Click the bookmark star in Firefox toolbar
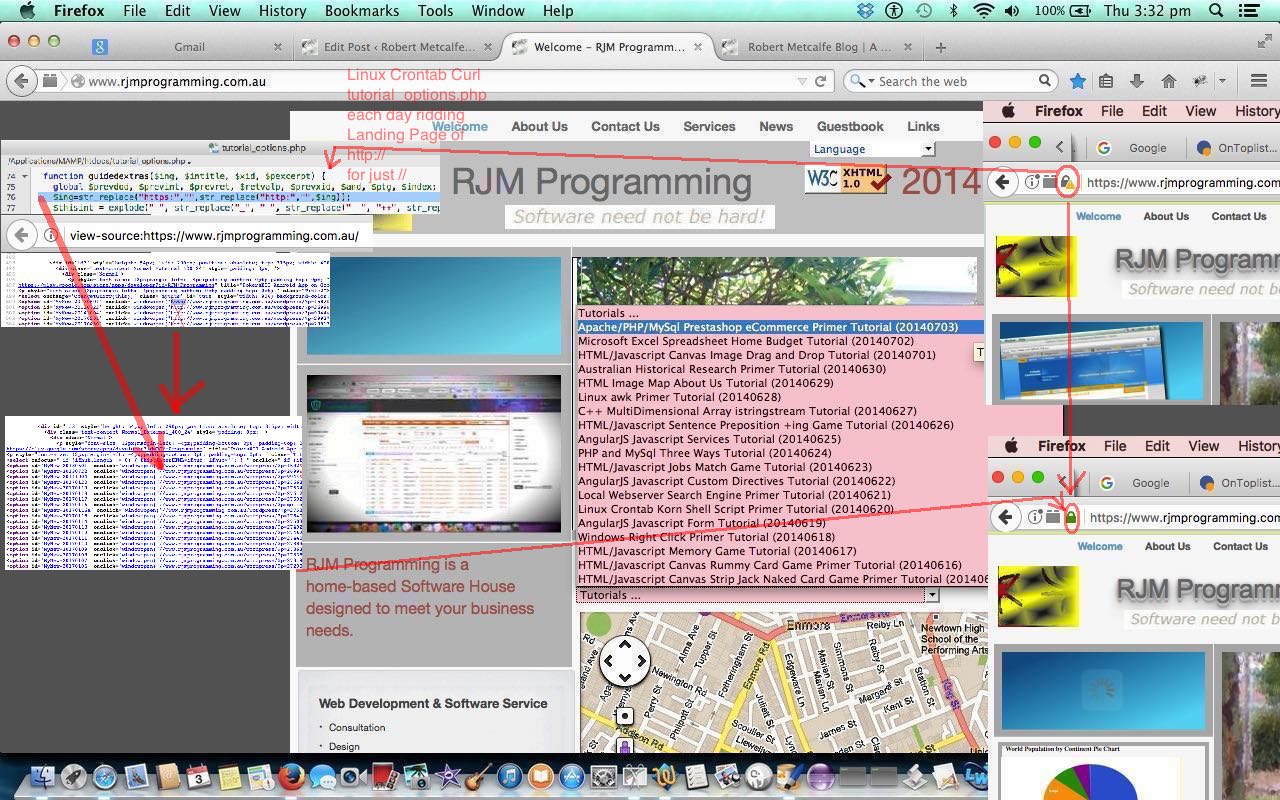The height and width of the screenshot is (800, 1280). [1078, 81]
